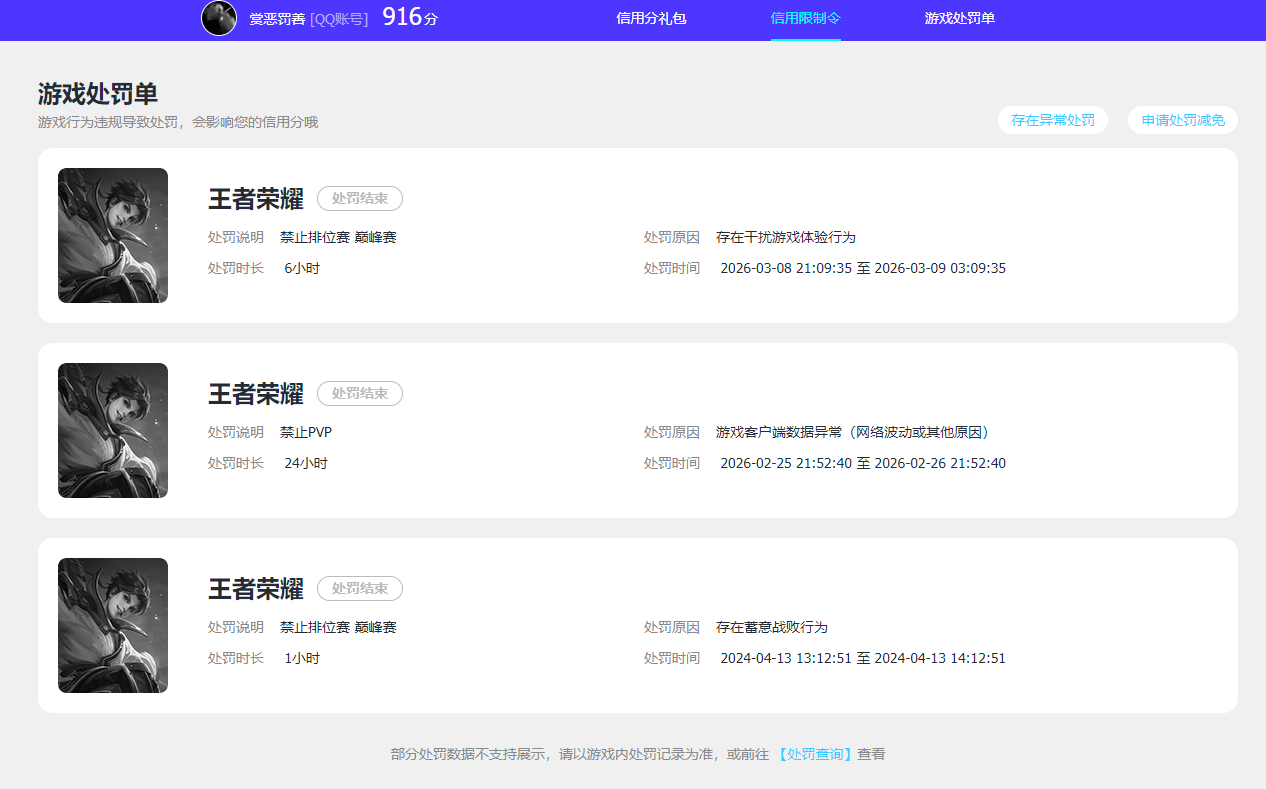Screen dimensions: 1266x789
Task: Click 王者荣耀 title in the 24小时 card
Action: 255,393
